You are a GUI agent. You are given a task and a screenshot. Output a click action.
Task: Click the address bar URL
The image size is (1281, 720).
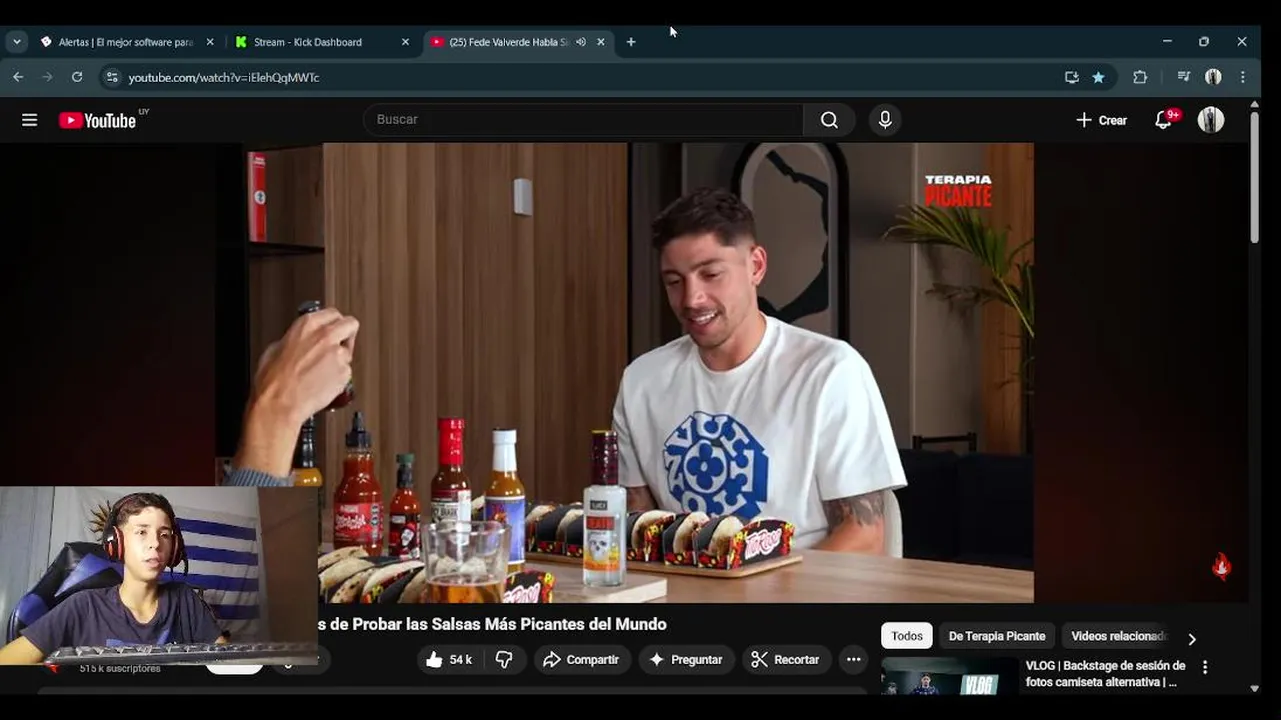(224, 77)
